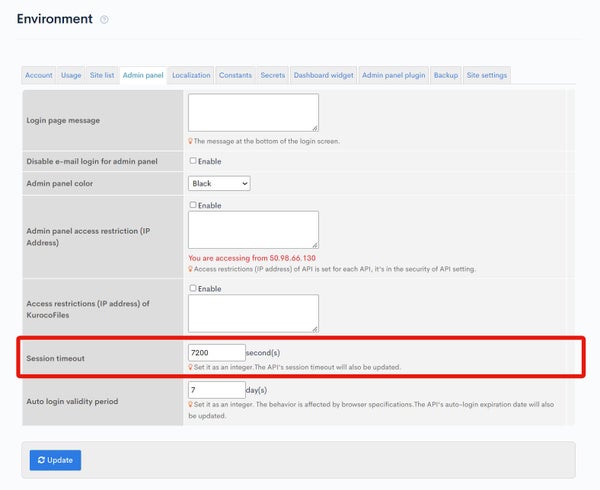Click the 'Admin panel color' label
The image size is (600, 490).
pos(60,184)
